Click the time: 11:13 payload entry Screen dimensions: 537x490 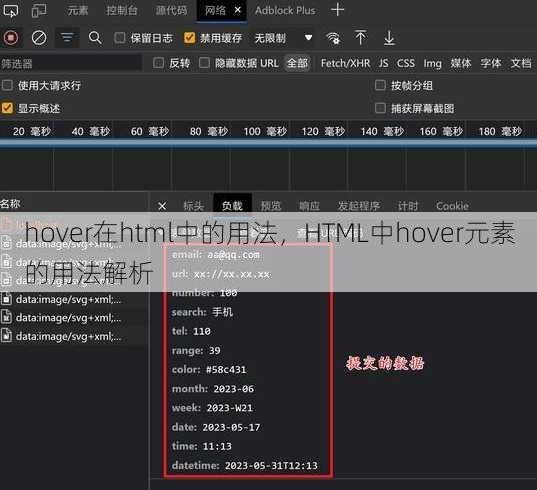tap(202, 446)
